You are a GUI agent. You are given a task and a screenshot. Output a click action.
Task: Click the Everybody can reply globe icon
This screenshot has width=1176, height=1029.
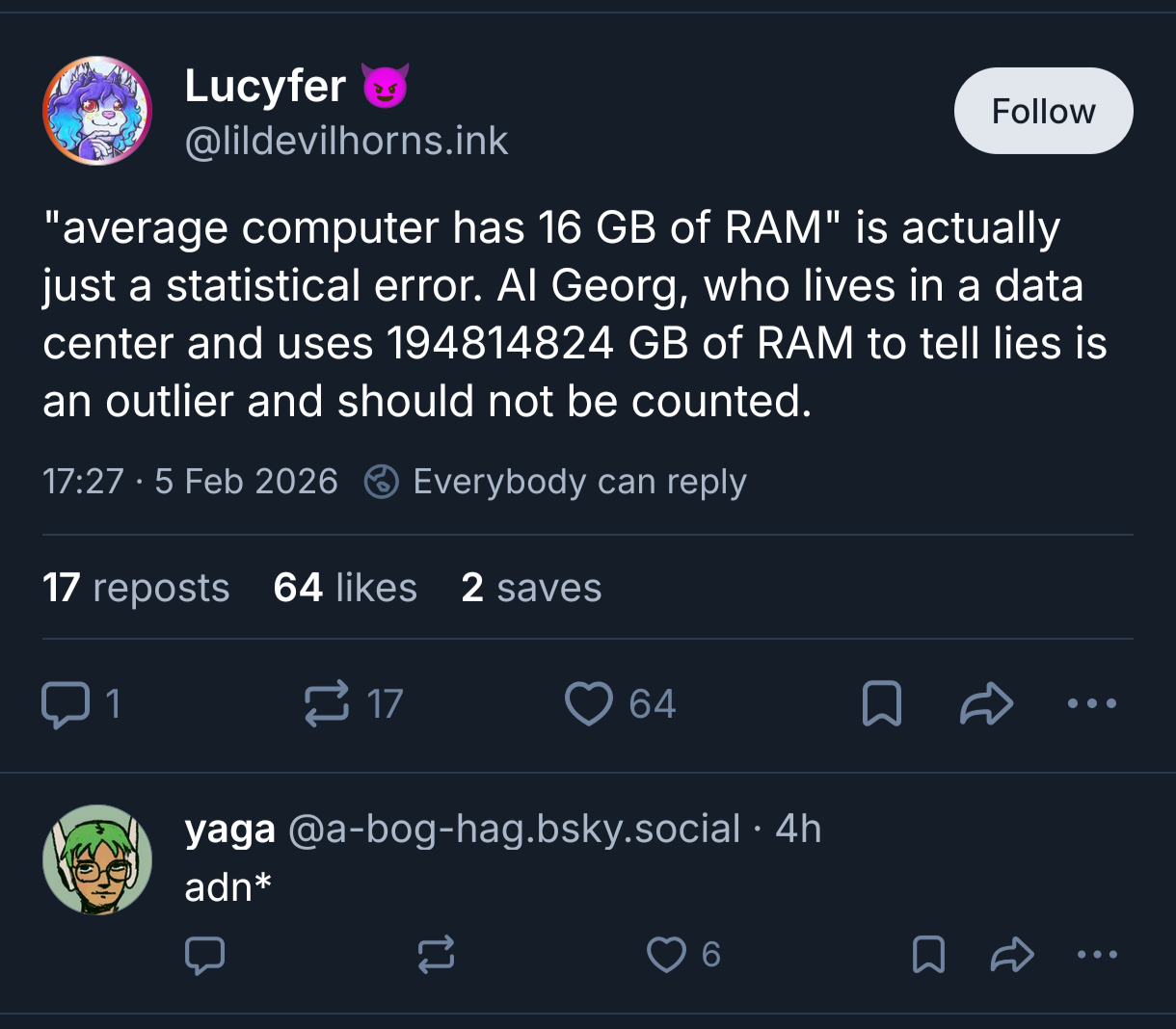pyautogui.click(x=382, y=482)
